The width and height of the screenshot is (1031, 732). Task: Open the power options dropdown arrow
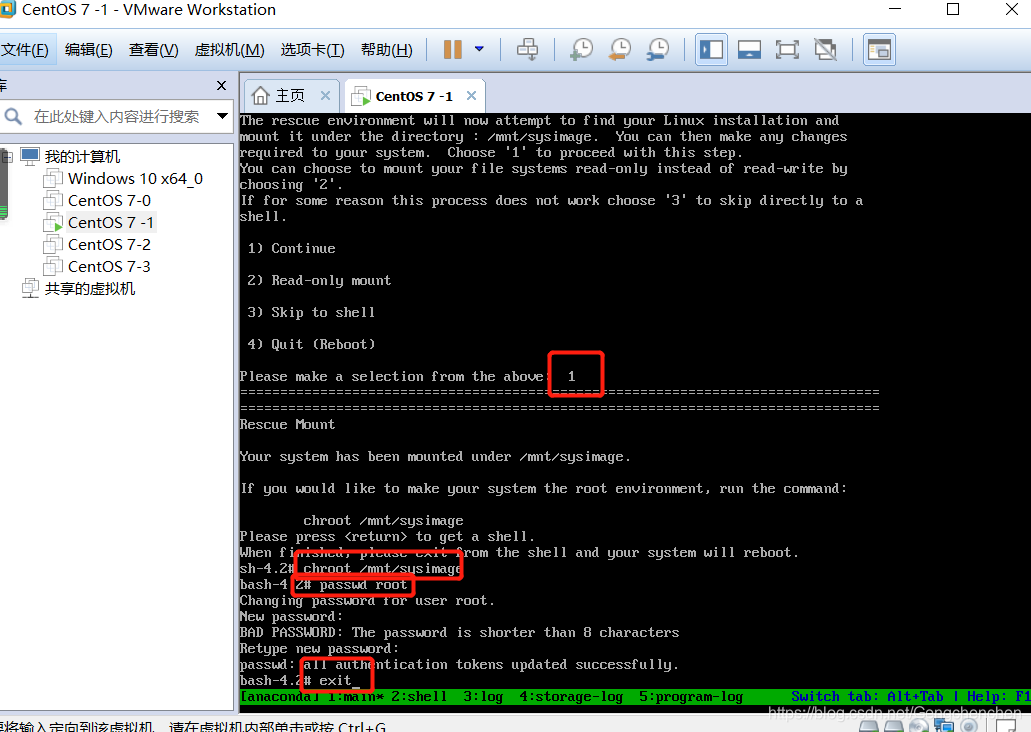[479, 49]
